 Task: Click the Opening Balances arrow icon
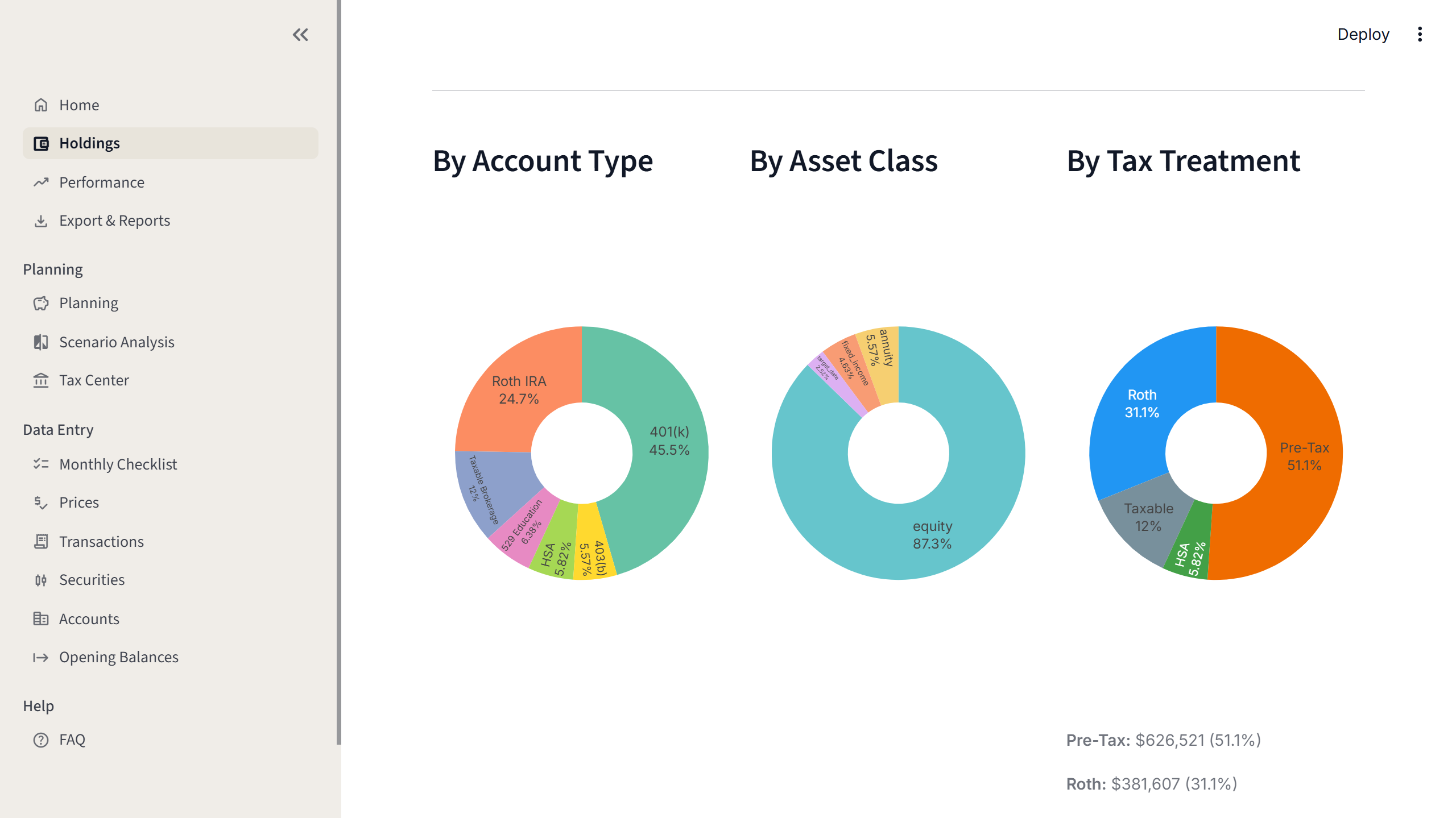click(40, 657)
